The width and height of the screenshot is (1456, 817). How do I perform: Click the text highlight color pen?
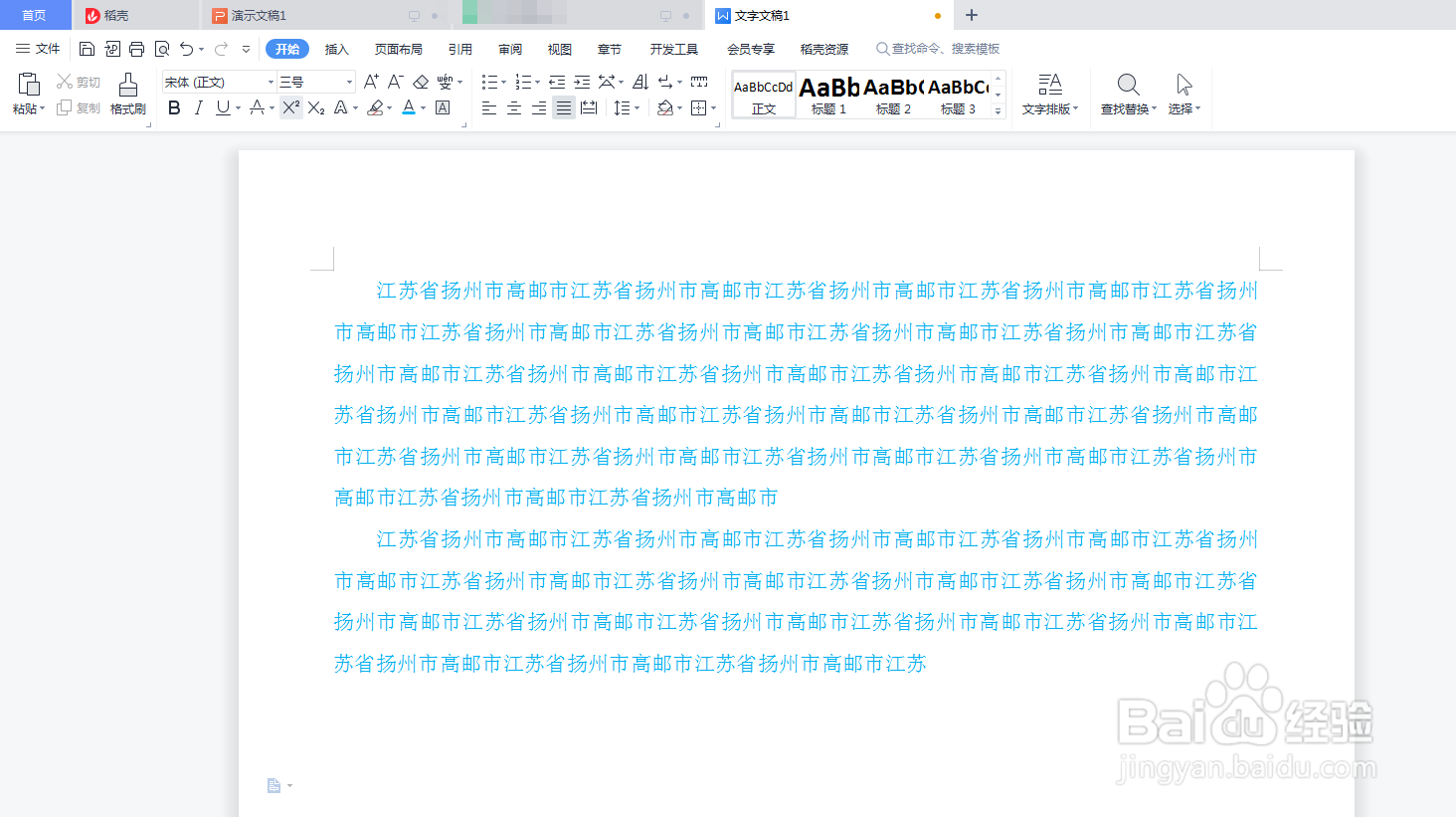[375, 107]
